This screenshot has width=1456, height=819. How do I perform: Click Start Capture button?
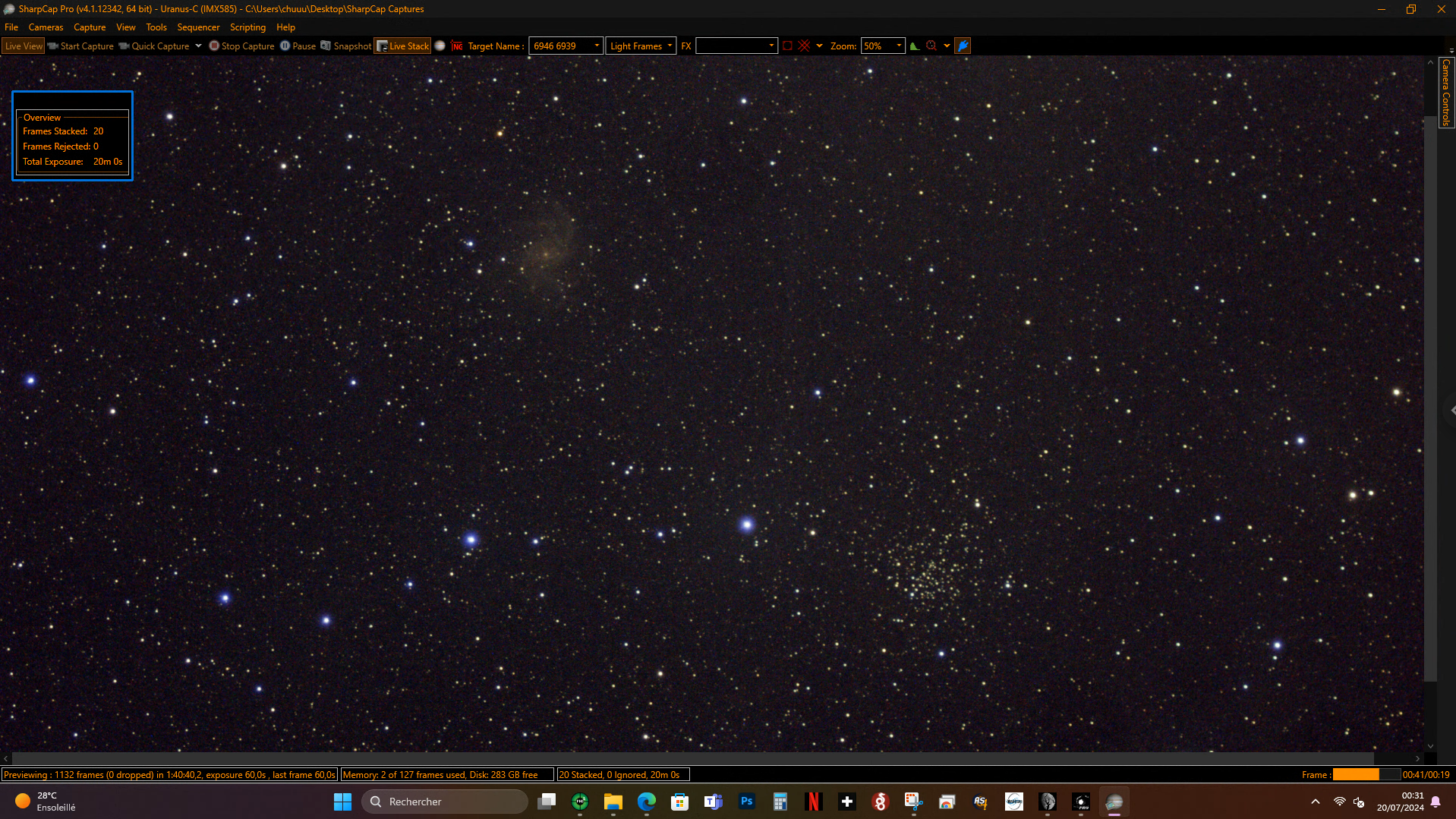(80, 46)
